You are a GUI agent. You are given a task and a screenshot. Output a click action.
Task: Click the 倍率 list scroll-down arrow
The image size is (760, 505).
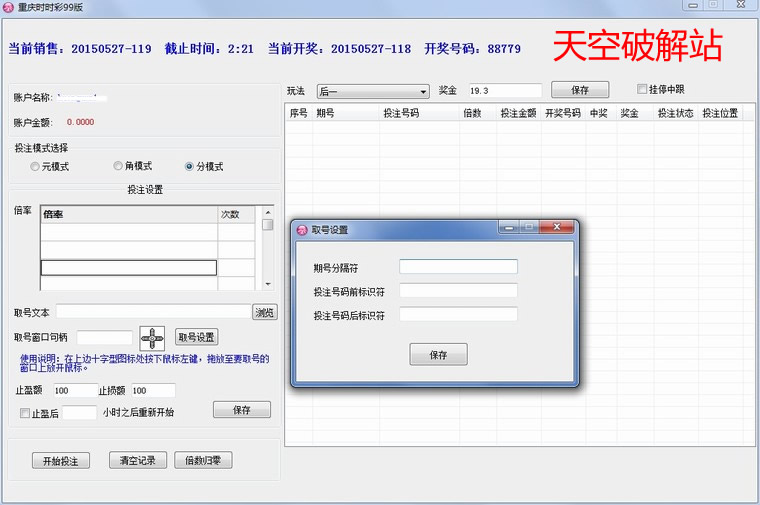point(267,284)
